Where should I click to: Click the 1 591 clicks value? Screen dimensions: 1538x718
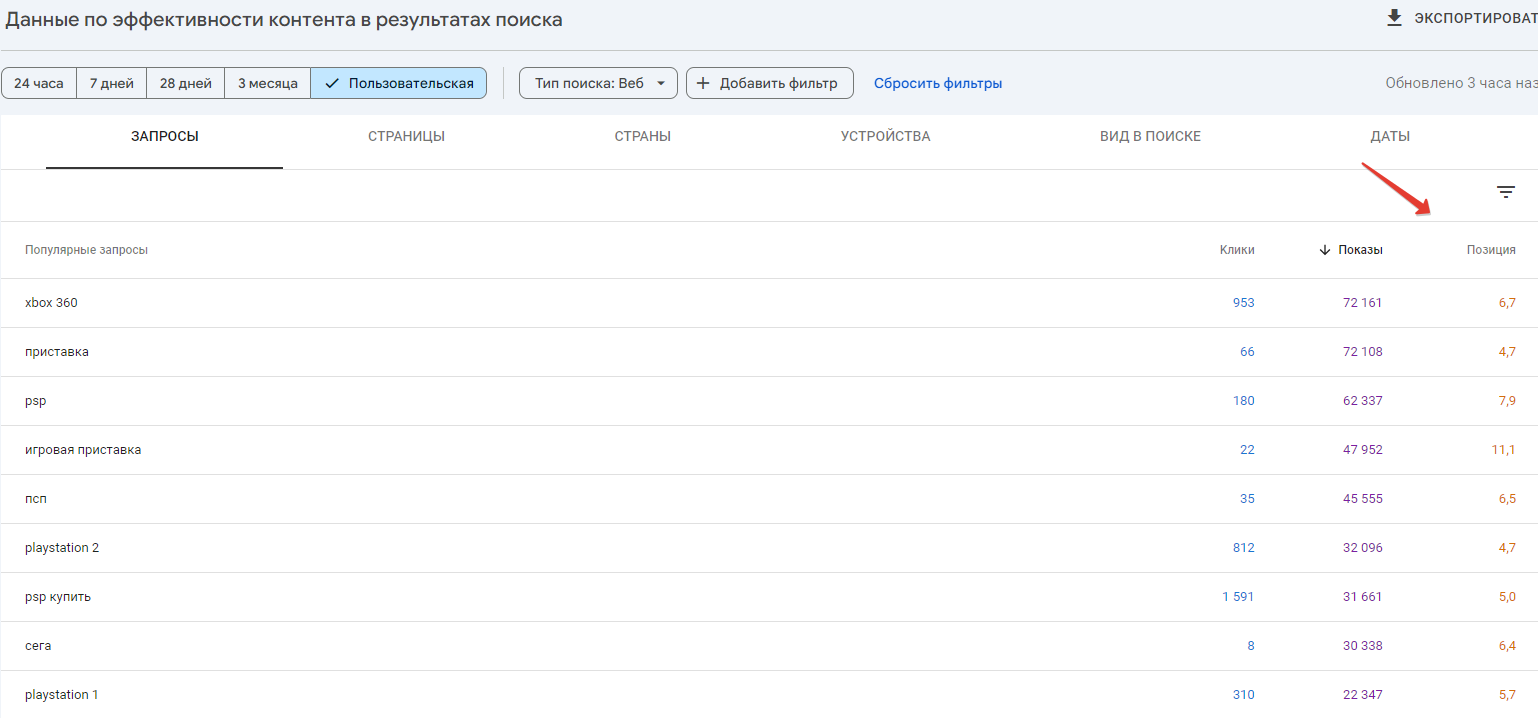tap(1238, 597)
